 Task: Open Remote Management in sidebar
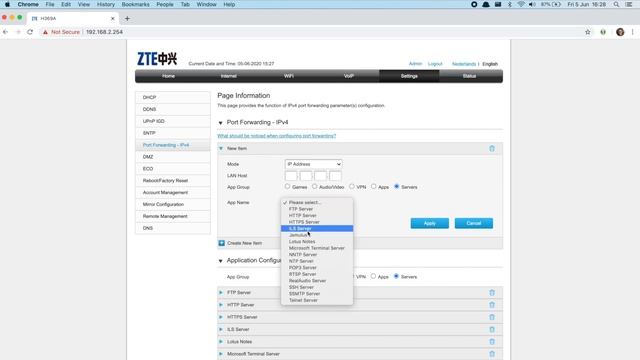pos(173,216)
